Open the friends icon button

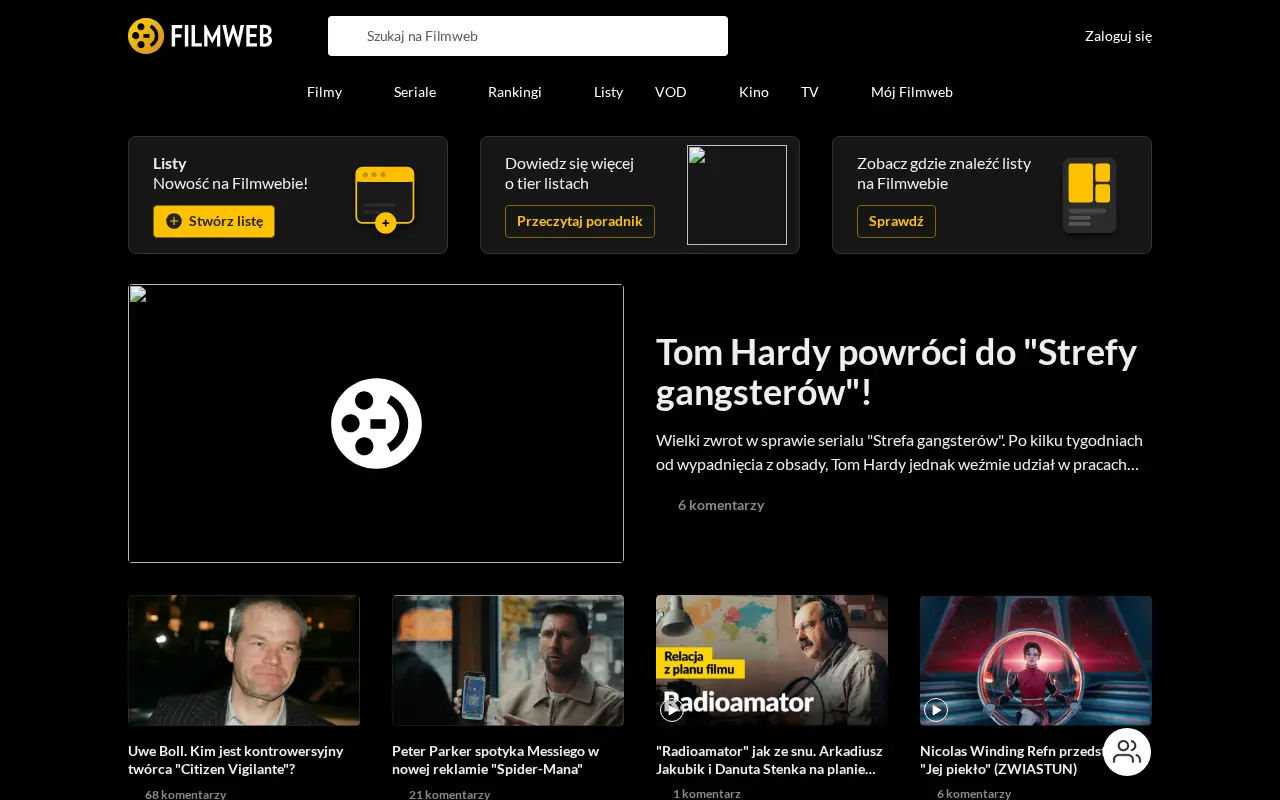[x=1127, y=752]
